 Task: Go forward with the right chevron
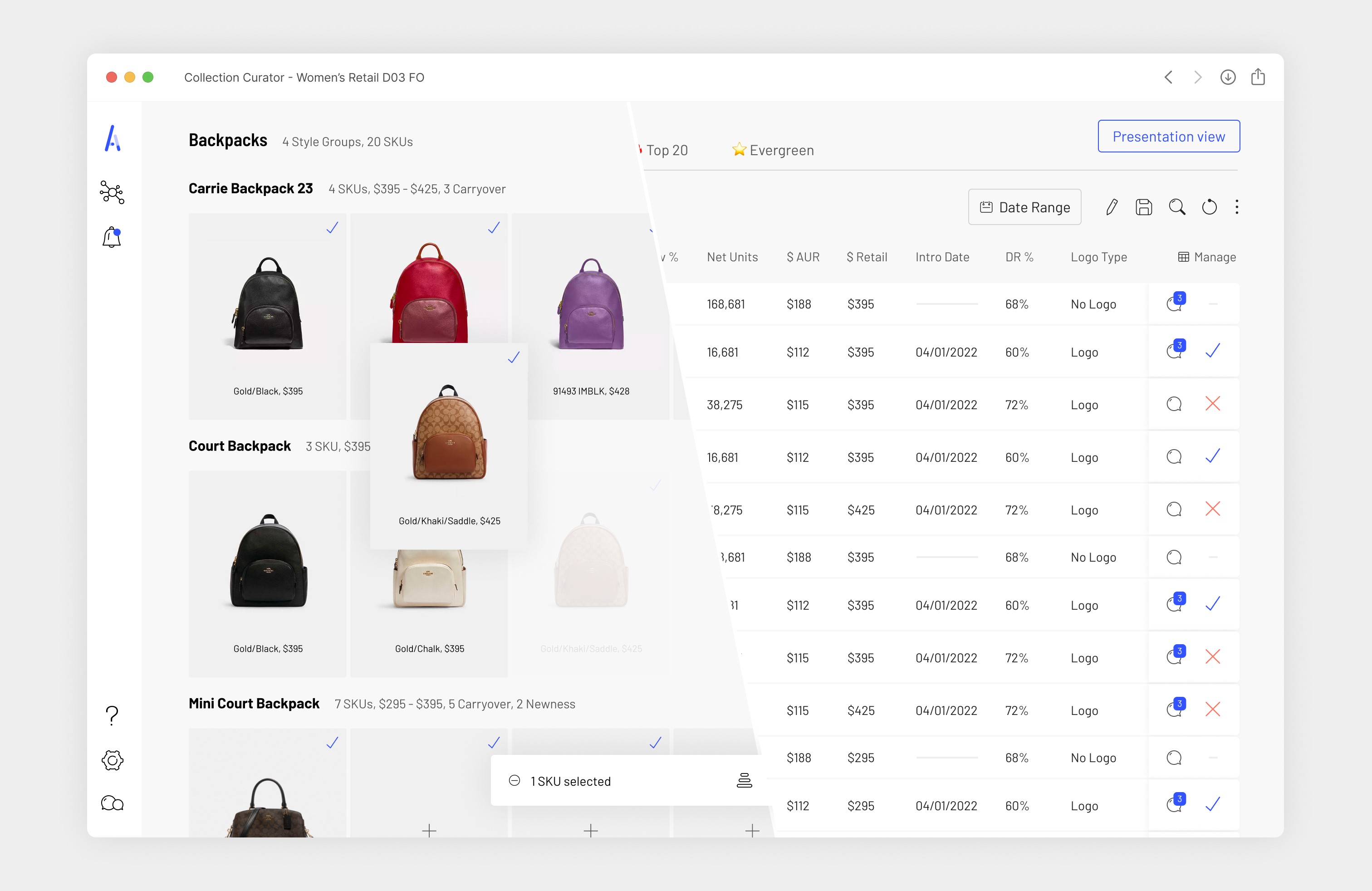coord(1198,77)
